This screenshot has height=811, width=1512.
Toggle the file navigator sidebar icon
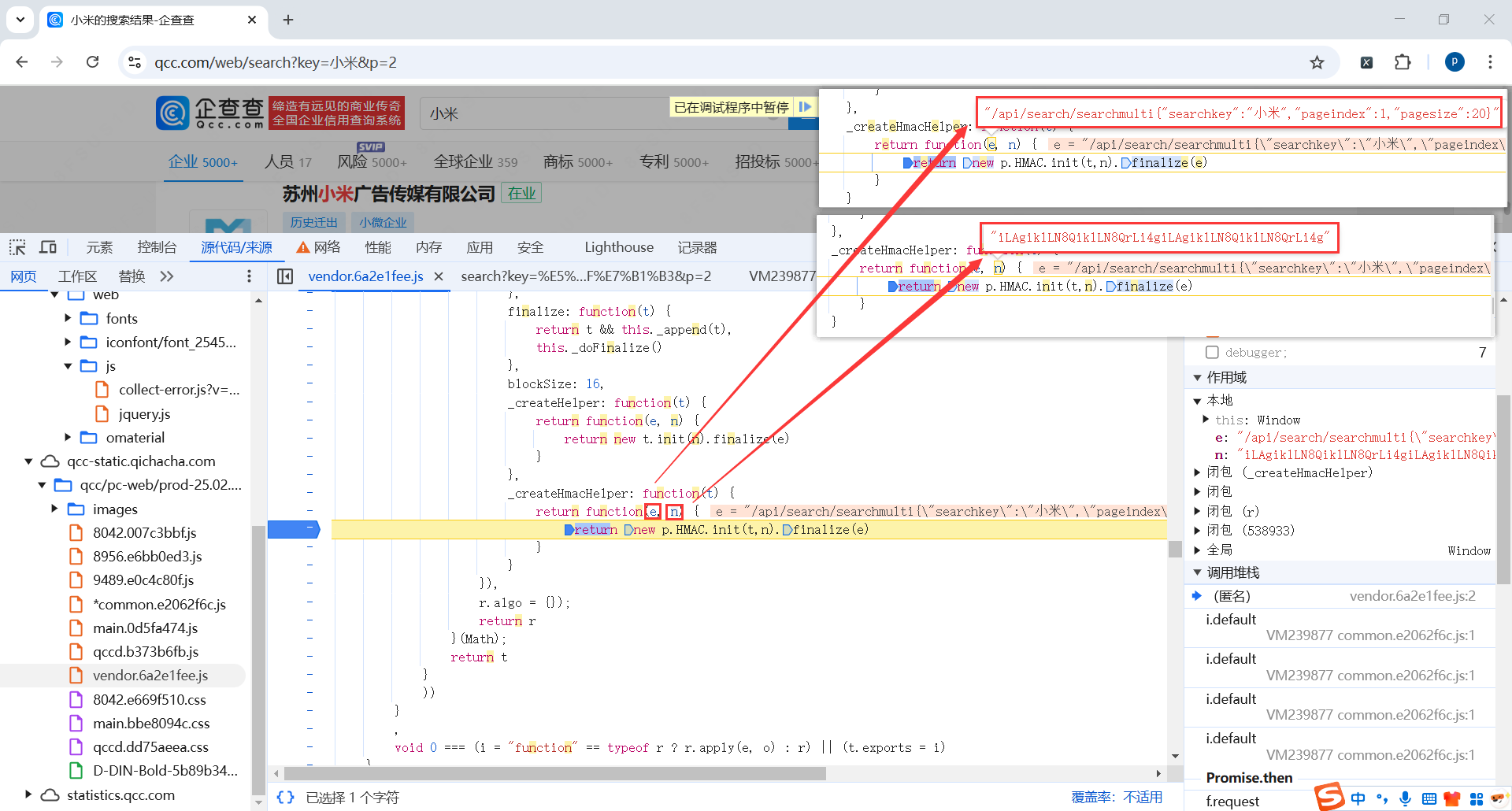pyautogui.click(x=285, y=276)
